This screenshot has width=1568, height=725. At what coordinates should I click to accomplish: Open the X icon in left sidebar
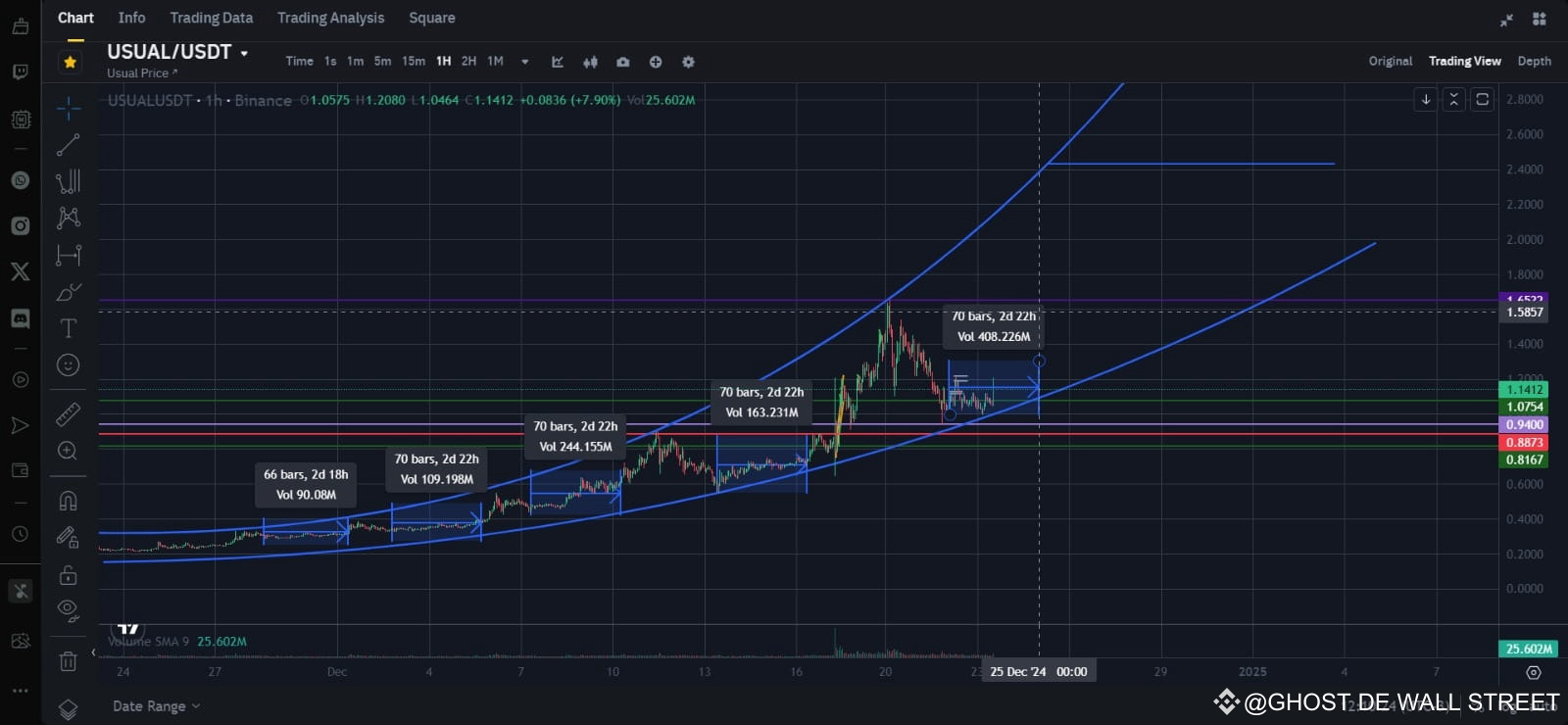click(x=20, y=271)
